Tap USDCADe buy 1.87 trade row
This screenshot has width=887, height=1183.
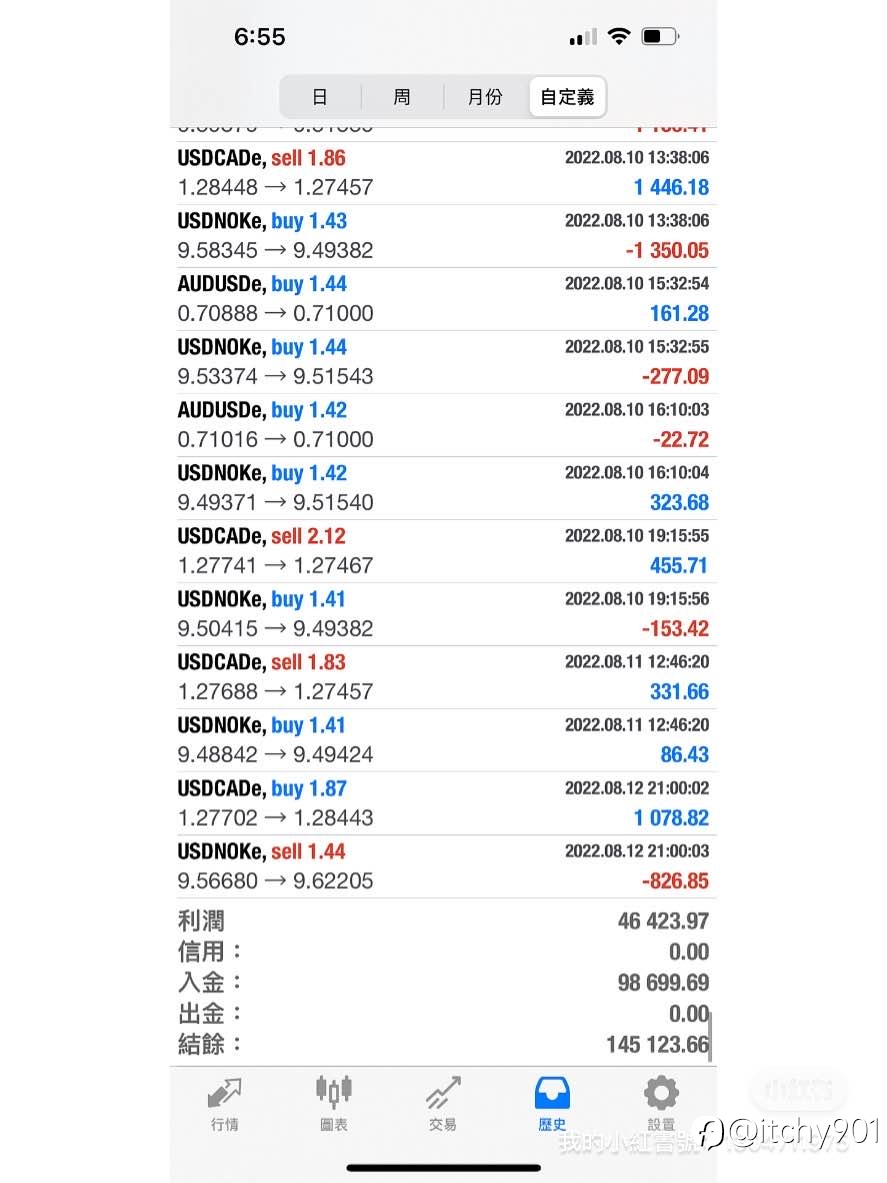click(444, 803)
